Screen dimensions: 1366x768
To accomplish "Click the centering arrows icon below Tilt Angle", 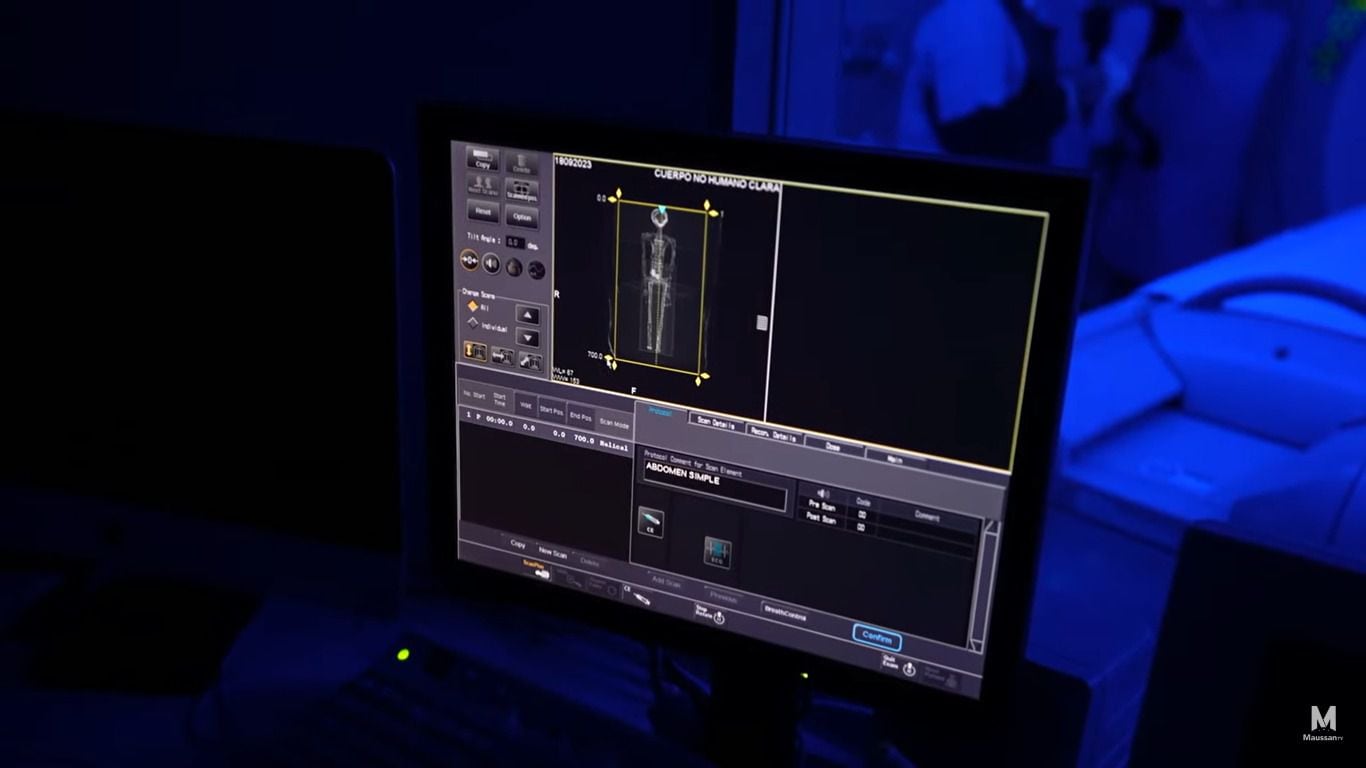I will [x=470, y=261].
